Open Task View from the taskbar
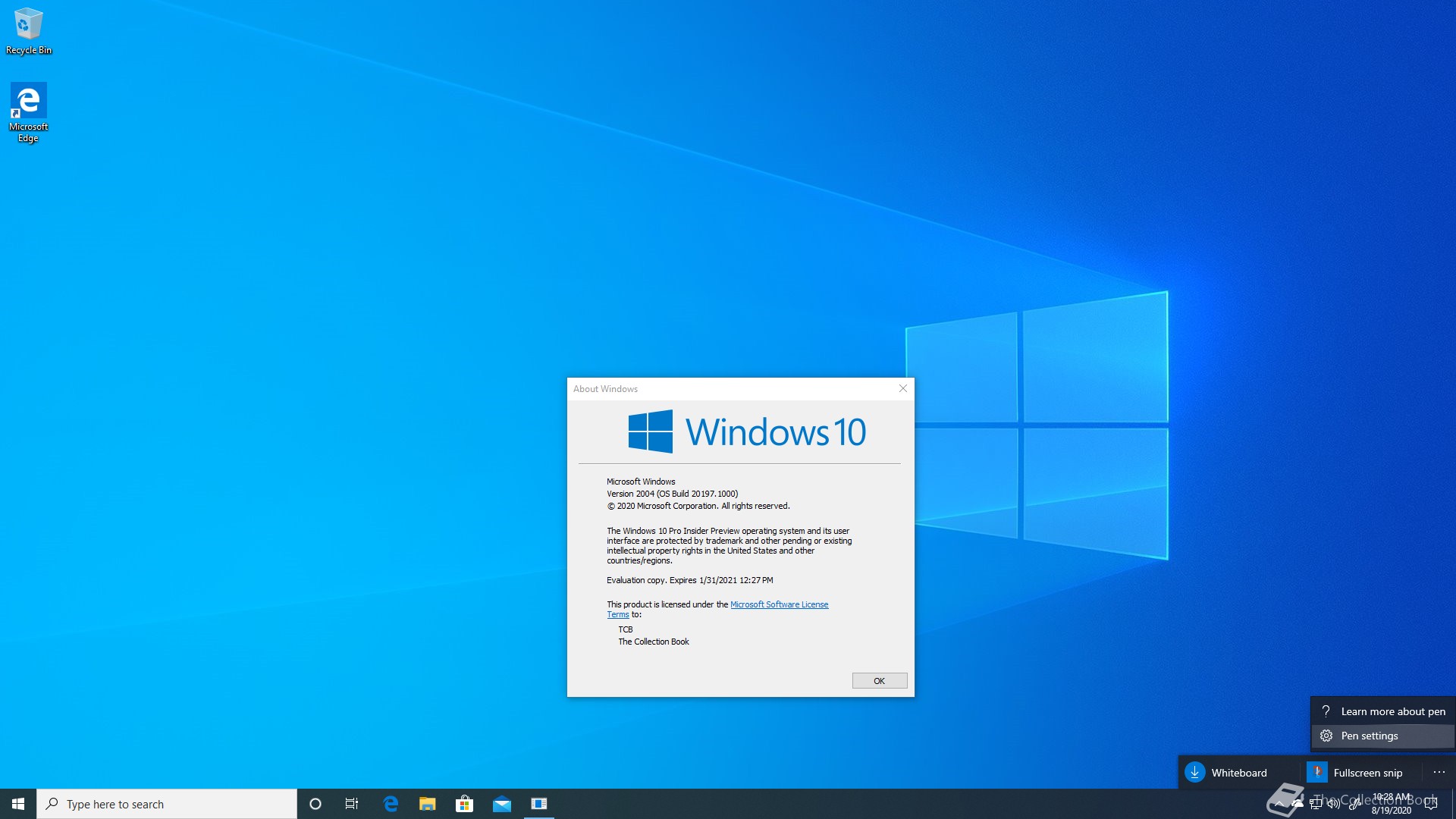The height and width of the screenshot is (819, 1456). pyautogui.click(x=352, y=804)
